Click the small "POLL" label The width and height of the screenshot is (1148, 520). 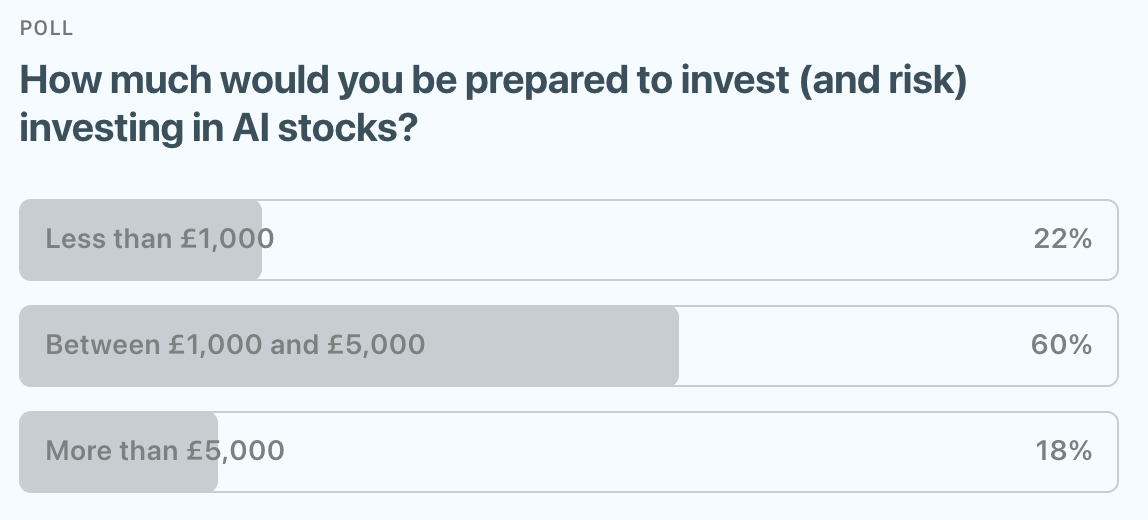[x=47, y=28]
